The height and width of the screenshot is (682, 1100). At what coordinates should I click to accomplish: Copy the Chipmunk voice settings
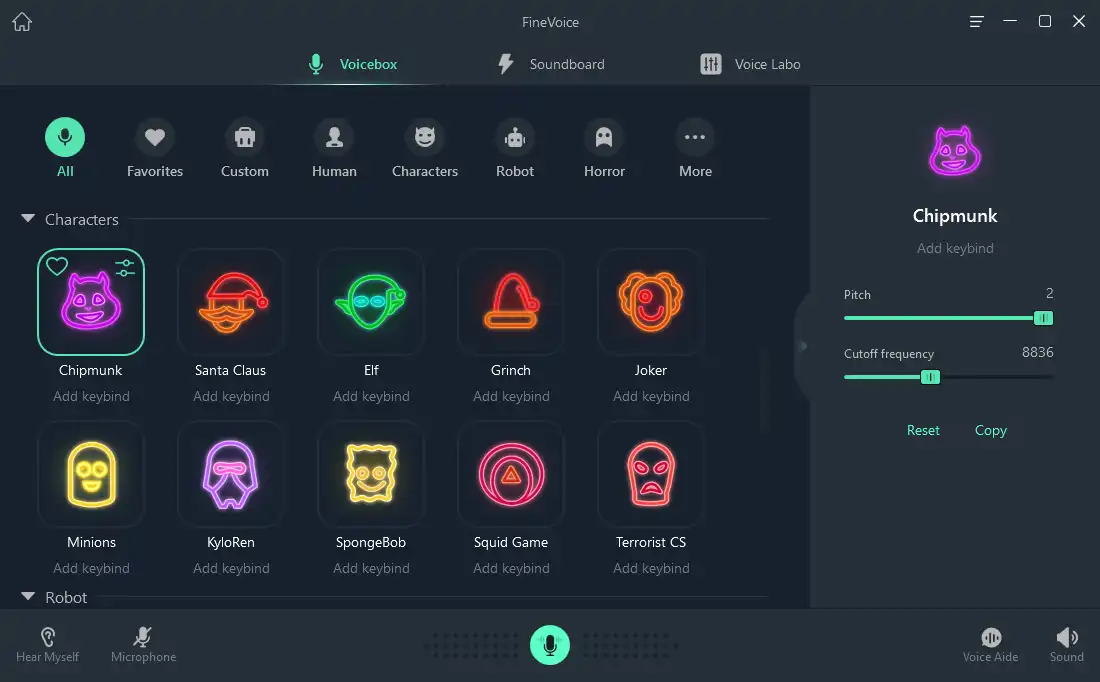pos(991,430)
